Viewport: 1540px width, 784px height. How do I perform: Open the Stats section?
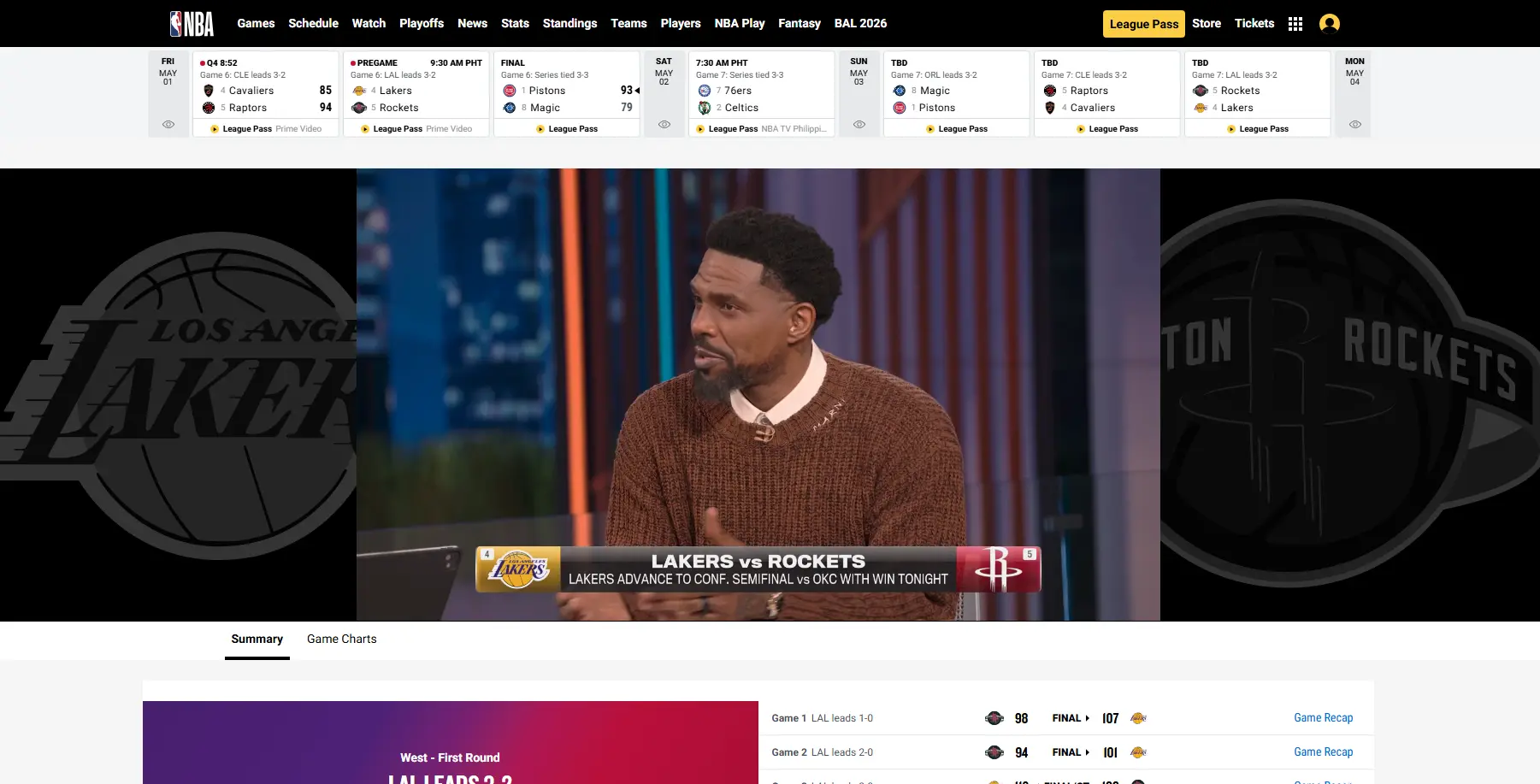[515, 23]
